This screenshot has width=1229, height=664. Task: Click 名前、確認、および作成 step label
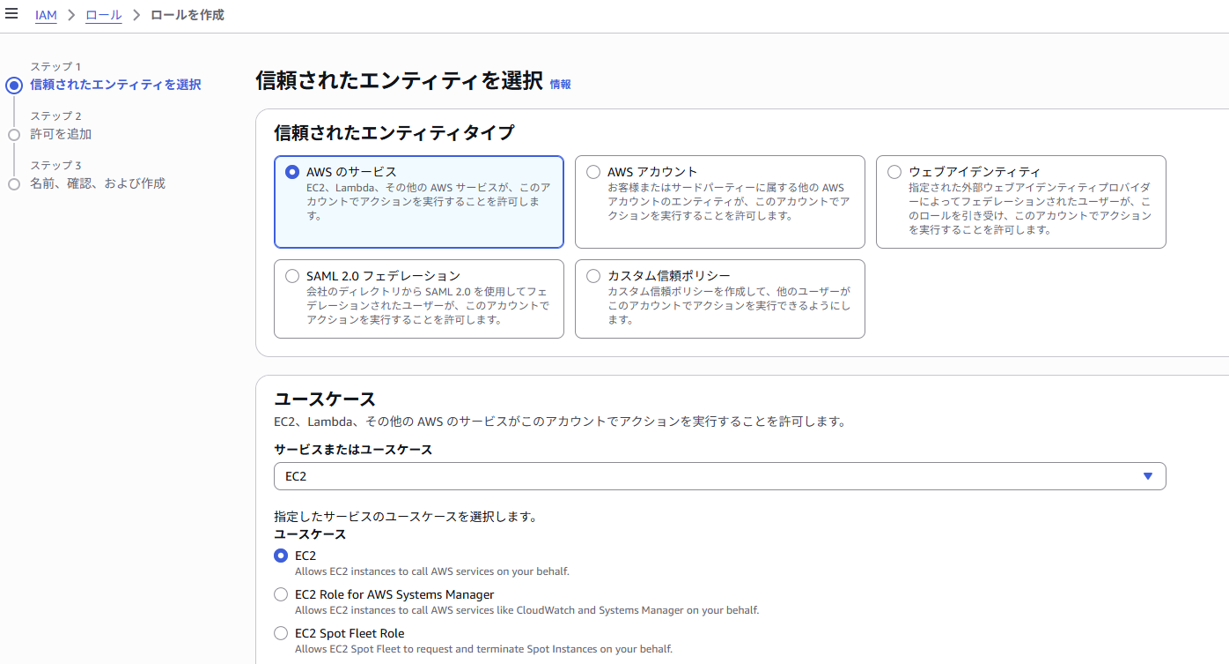(98, 184)
